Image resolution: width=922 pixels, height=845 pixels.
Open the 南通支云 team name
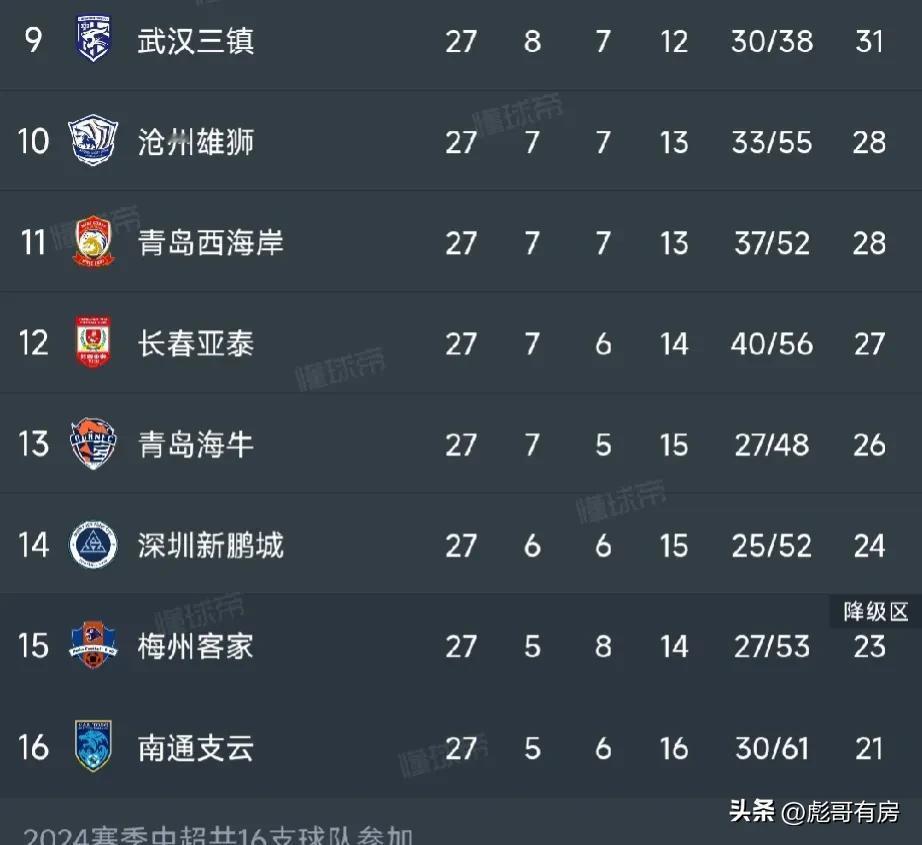point(196,748)
